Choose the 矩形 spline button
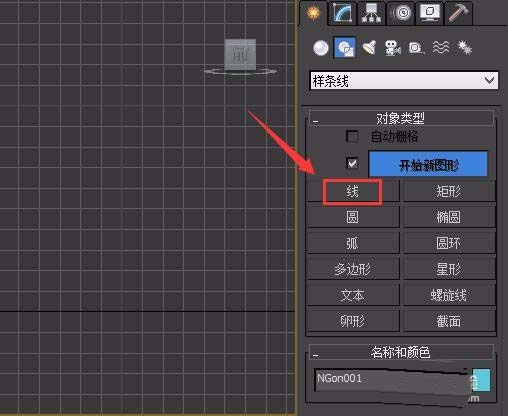The height and width of the screenshot is (416, 508). [449, 191]
